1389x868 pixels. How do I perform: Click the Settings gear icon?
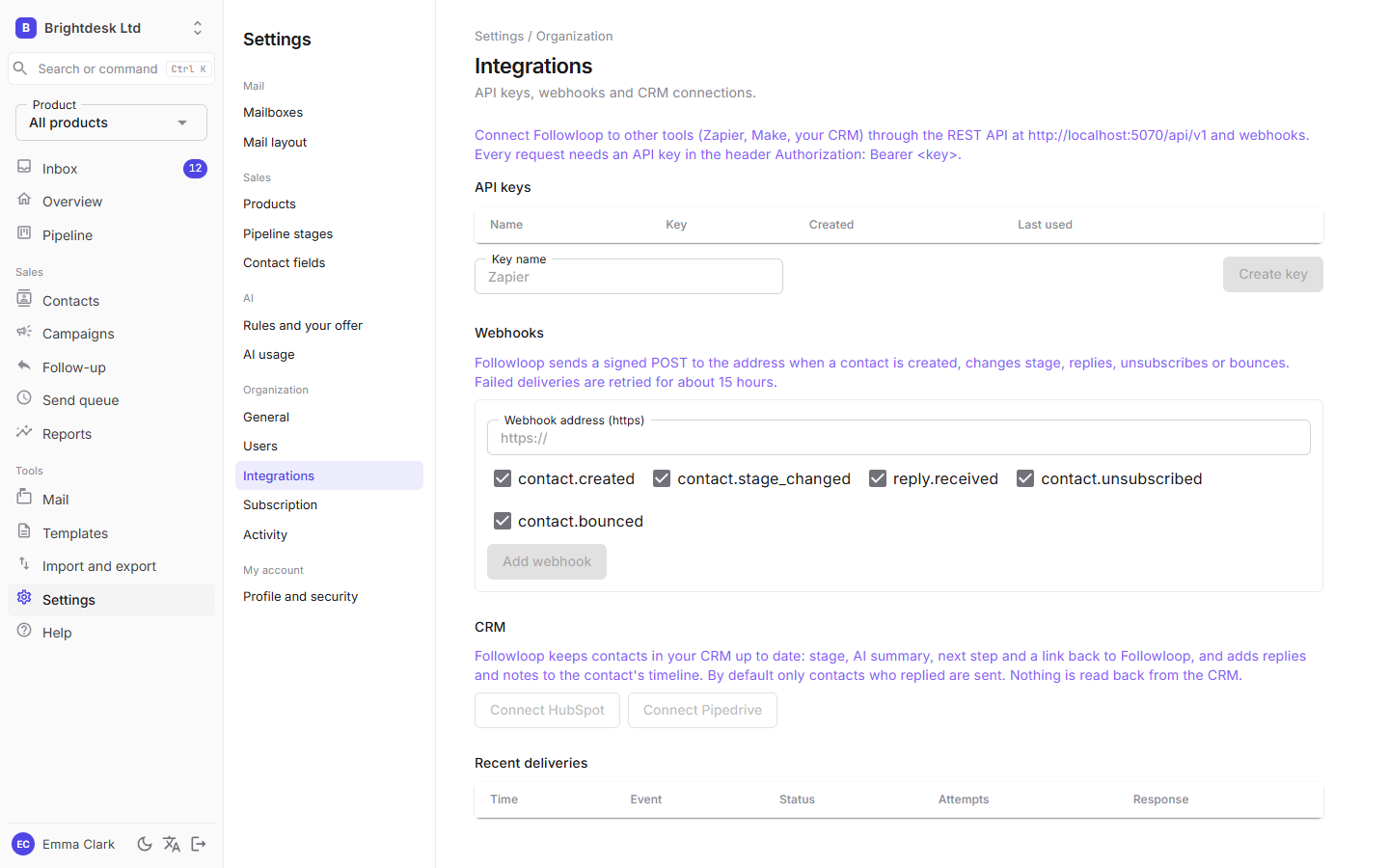24,598
